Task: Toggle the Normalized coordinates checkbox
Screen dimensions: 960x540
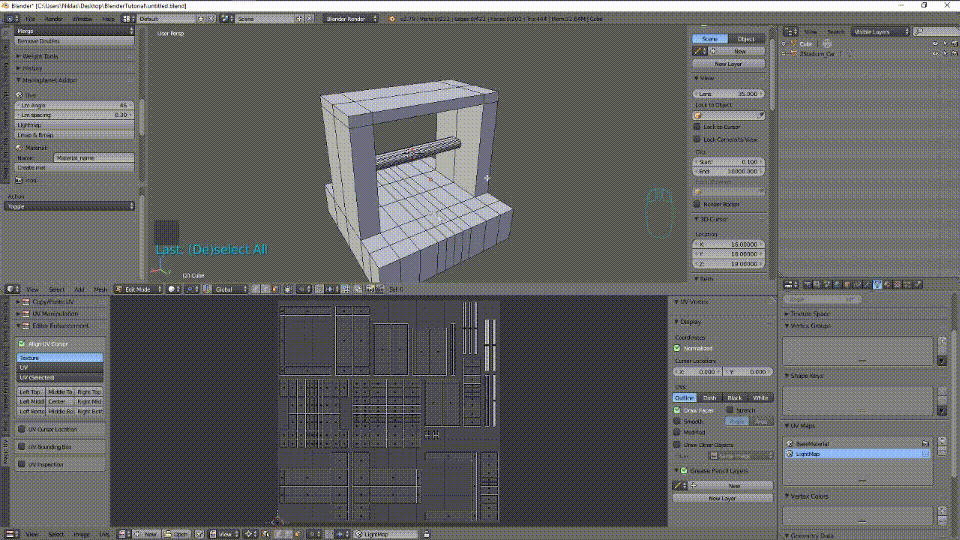Action: point(677,348)
